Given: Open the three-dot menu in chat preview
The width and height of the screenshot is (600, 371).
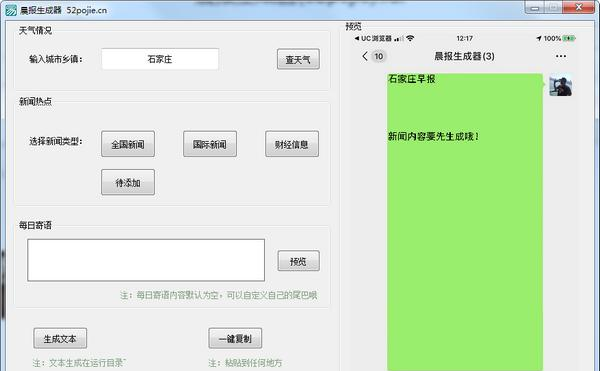Looking at the screenshot, I should pos(561,56).
